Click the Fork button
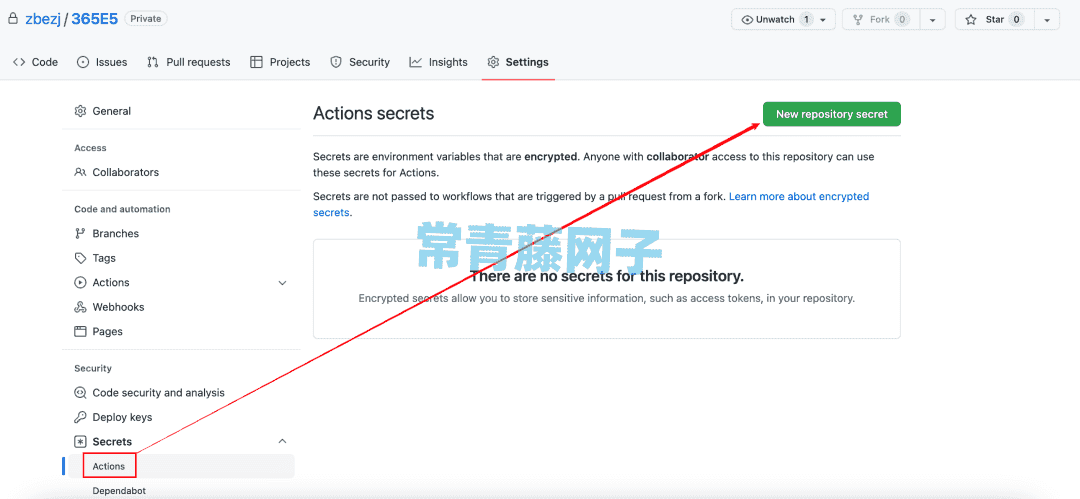 (880, 19)
